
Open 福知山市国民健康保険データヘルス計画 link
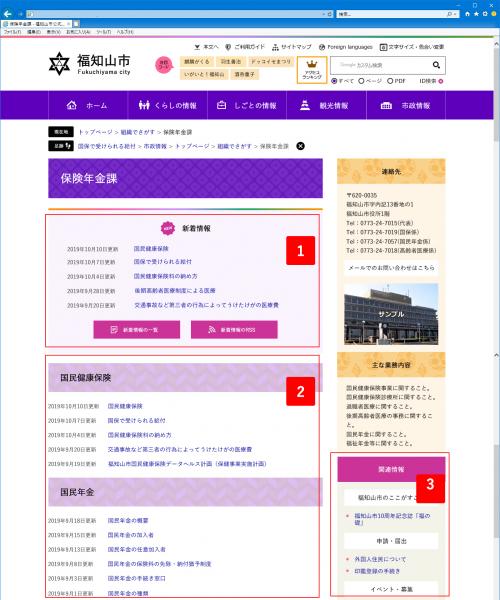[187, 464]
